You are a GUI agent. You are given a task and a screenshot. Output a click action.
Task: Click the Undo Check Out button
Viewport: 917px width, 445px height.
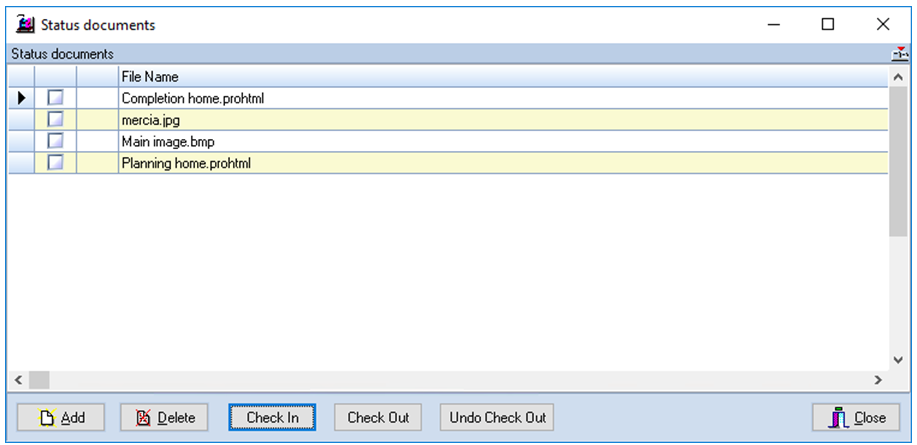point(497,418)
